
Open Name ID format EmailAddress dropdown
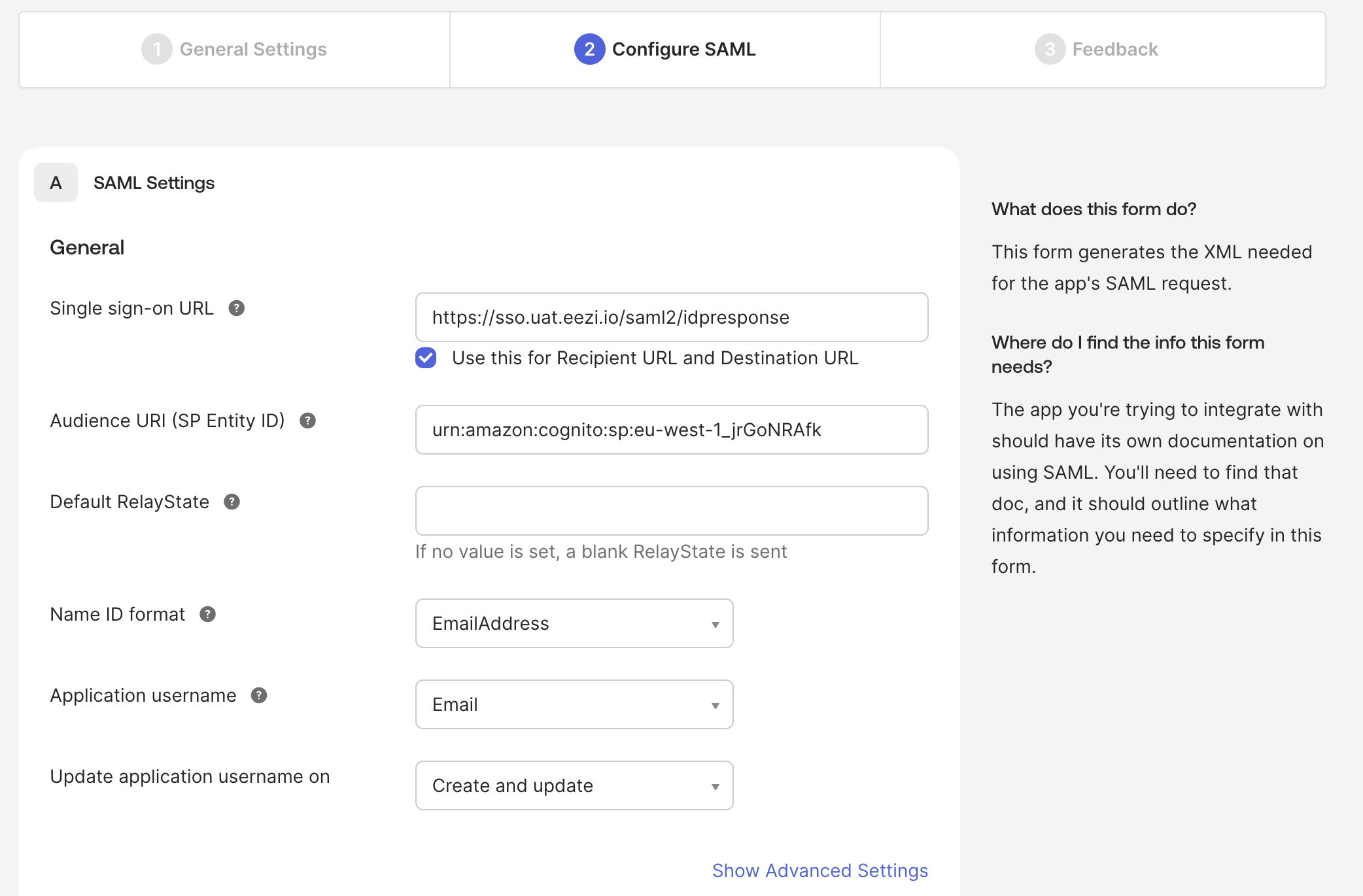tap(574, 623)
